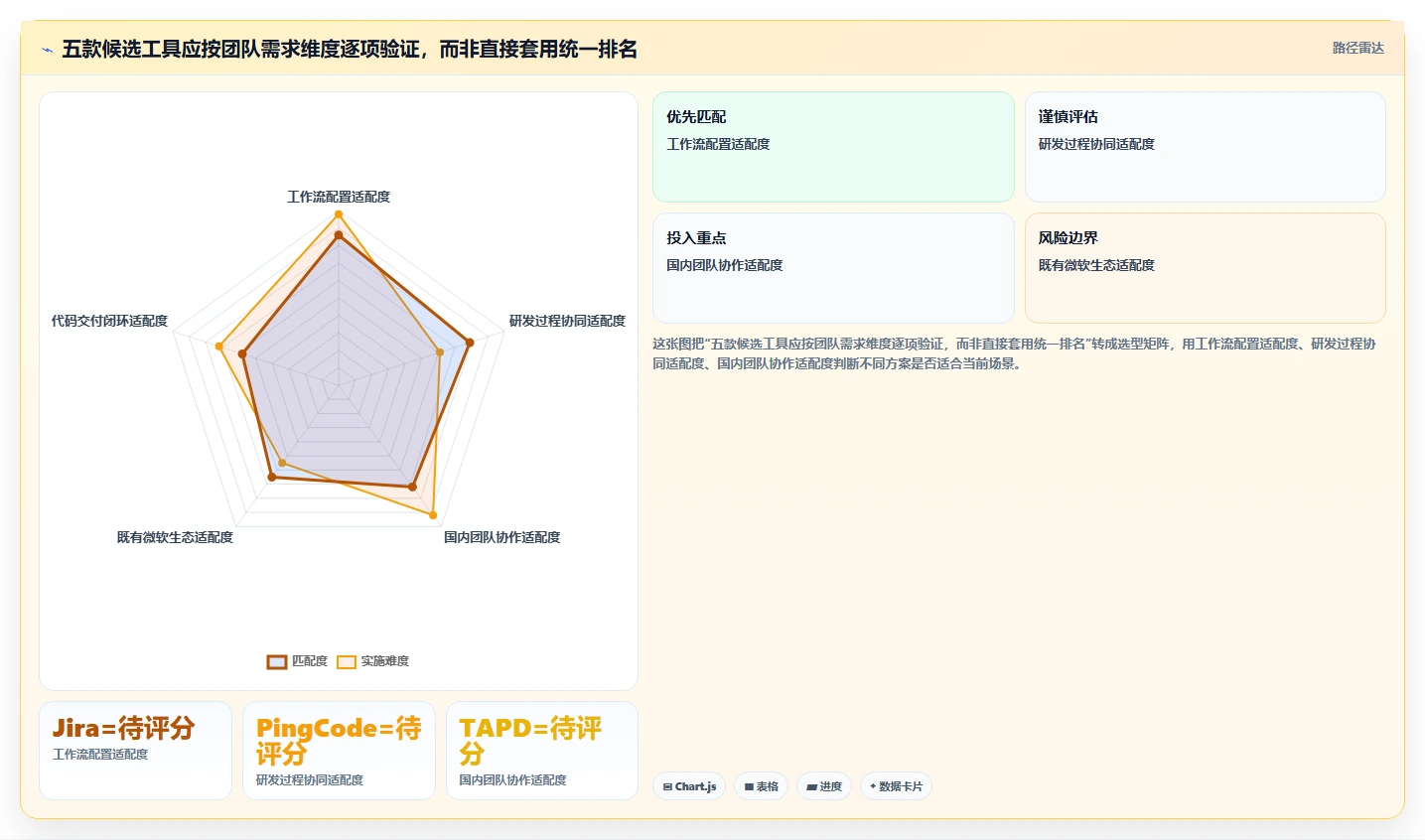
Task: Toggle the 实施难度 legend swatch
Action: pyautogui.click(x=347, y=662)
